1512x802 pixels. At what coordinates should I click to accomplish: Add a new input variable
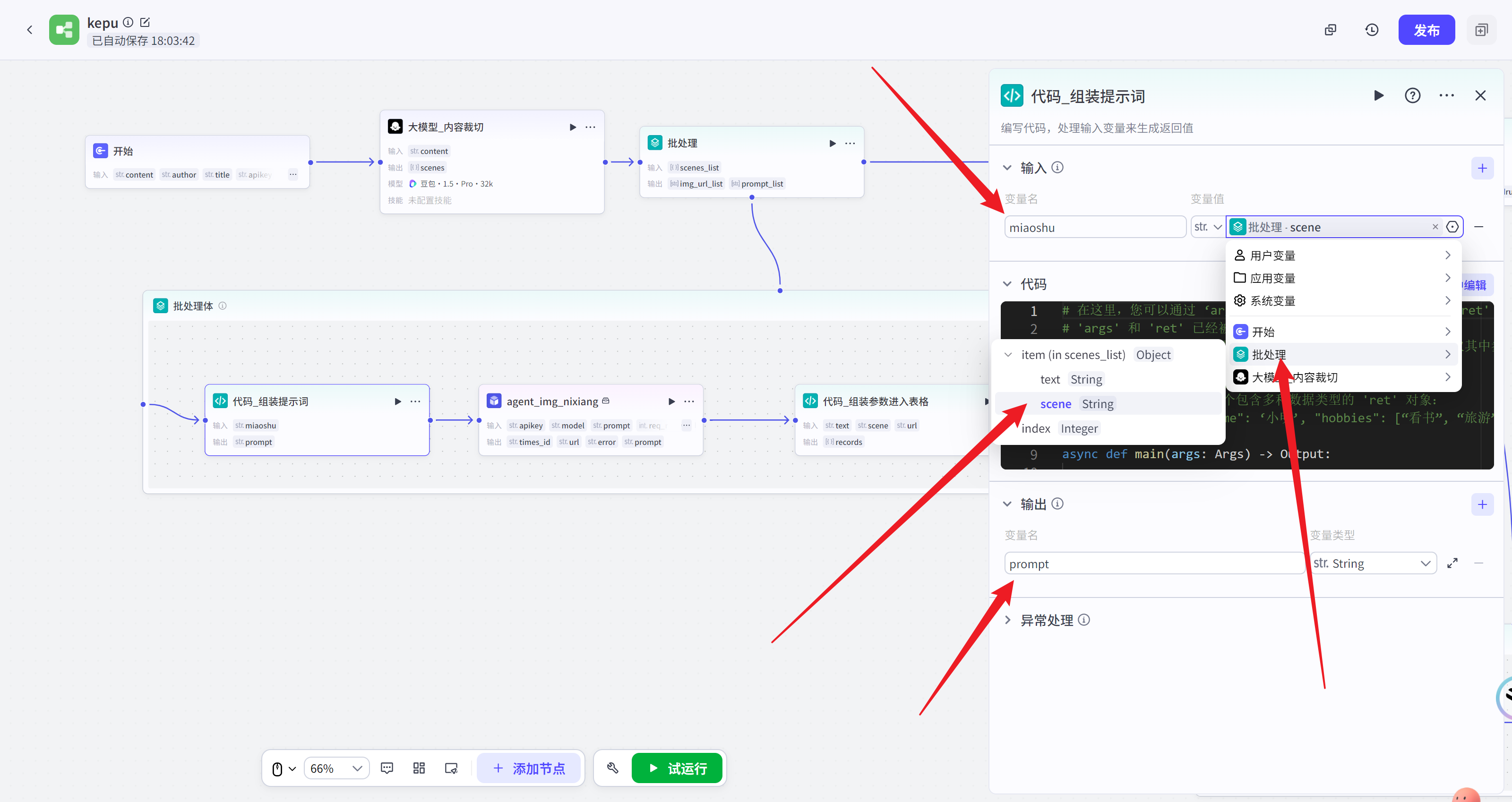pyautogui.click(x=1483, y=168)
